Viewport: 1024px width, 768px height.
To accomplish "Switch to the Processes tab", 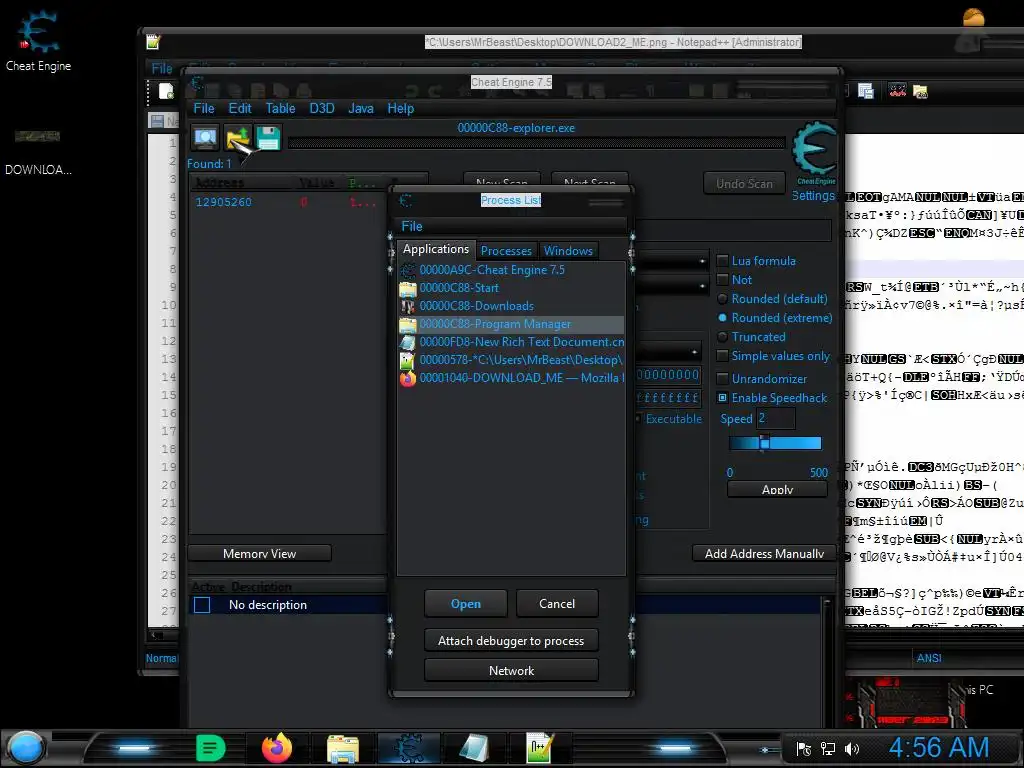I will (506, 251).
